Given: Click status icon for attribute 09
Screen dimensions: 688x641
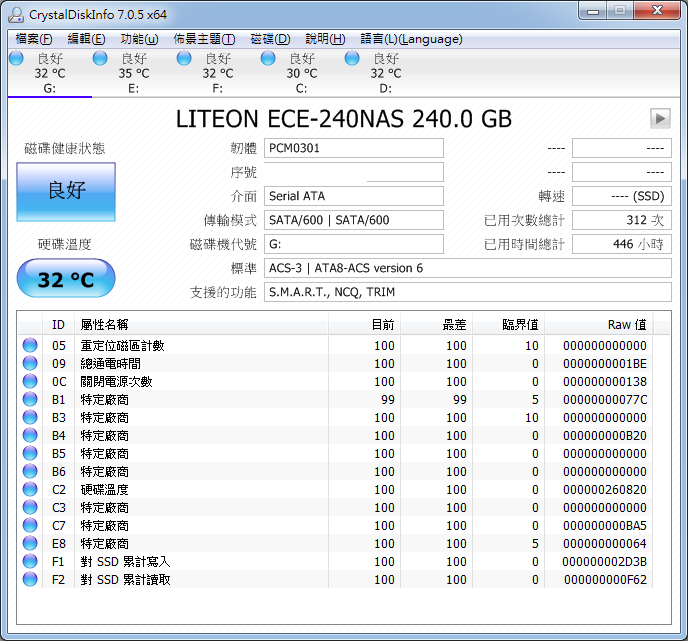Looking at the screenshot, I should [x=30, y=363].
